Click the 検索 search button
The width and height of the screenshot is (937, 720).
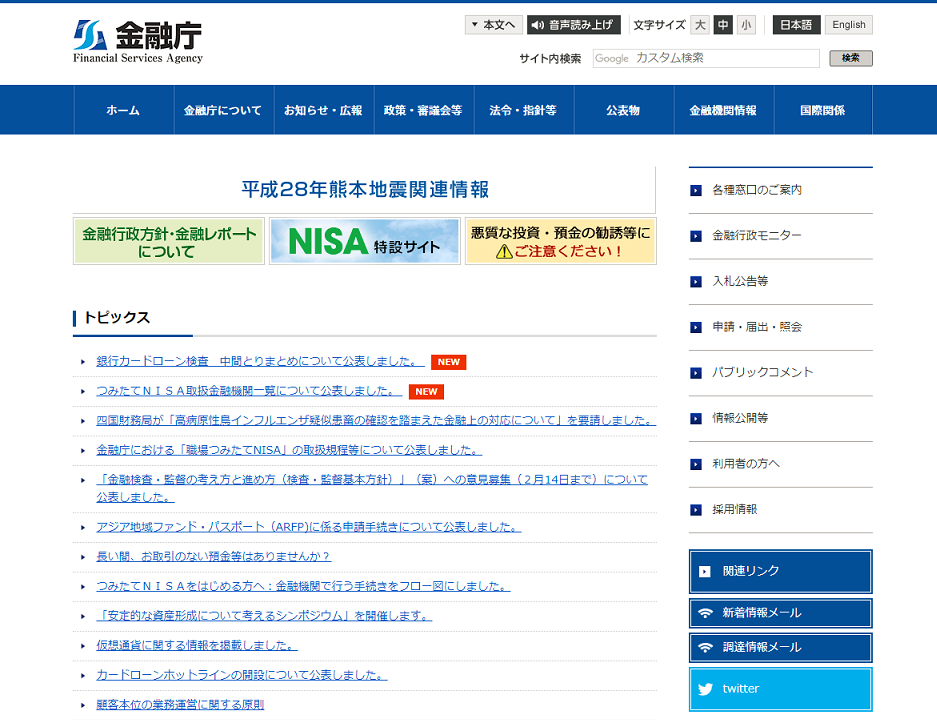(850, 59)
